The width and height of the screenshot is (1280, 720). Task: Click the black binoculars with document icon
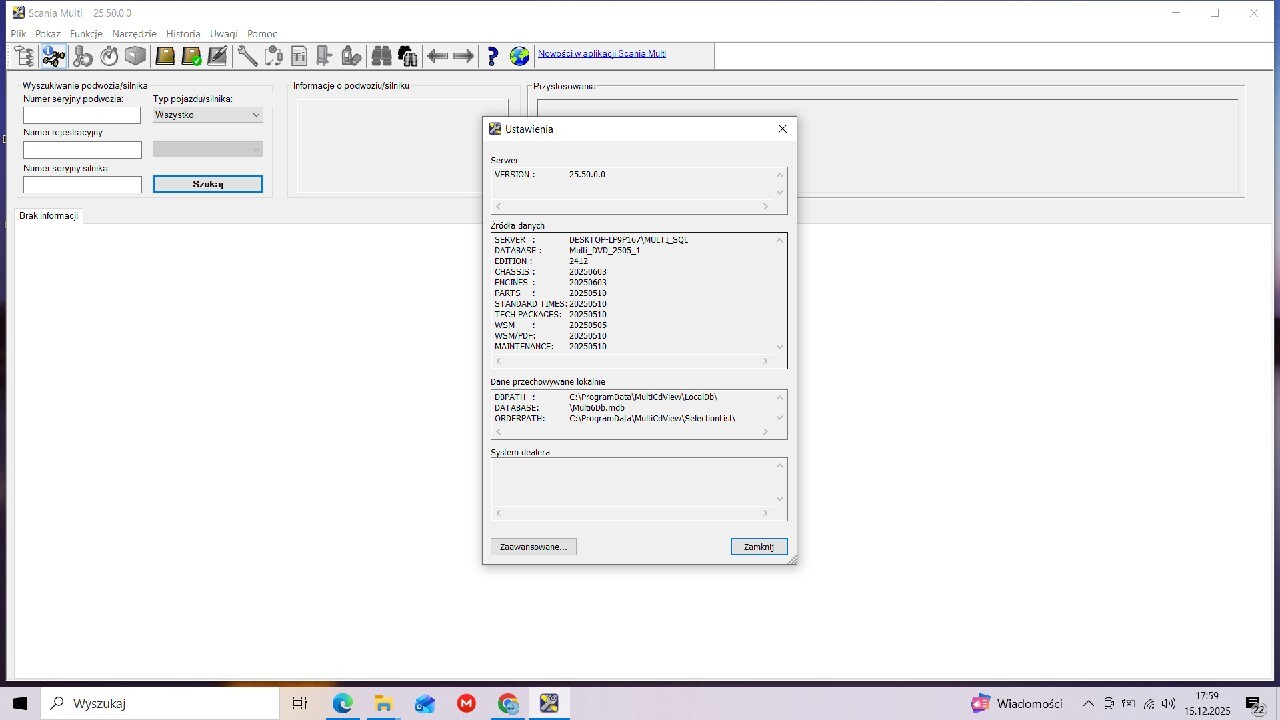point(407,56)
